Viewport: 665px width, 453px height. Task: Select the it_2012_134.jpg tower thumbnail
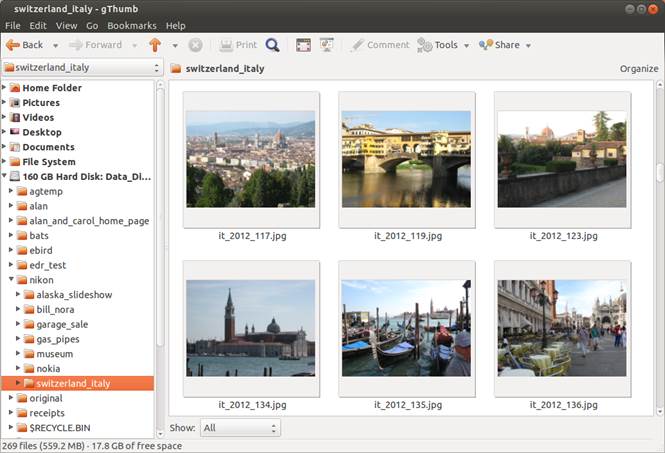point(251,327)
